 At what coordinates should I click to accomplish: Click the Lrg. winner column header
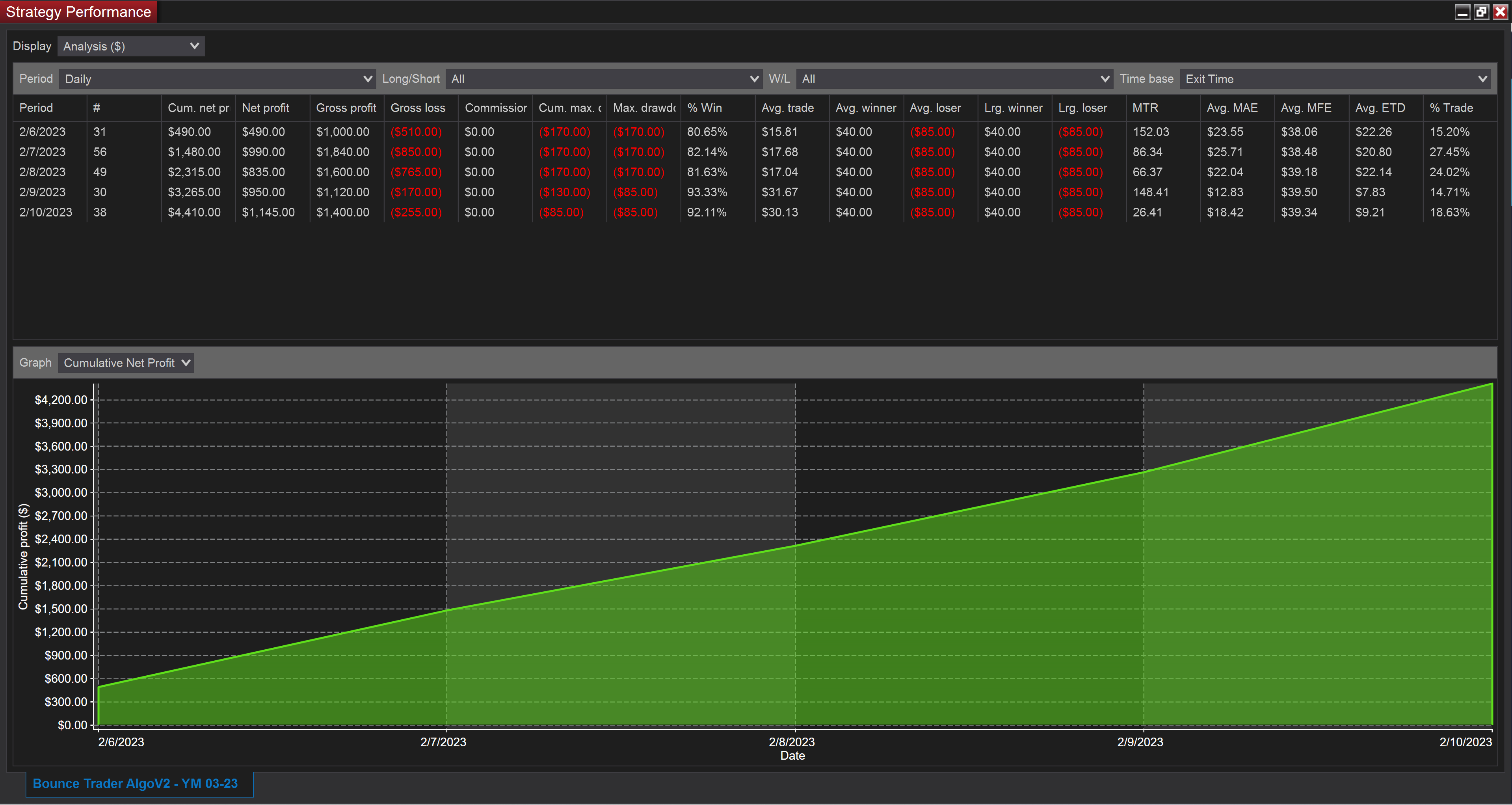coord(1013,108)
